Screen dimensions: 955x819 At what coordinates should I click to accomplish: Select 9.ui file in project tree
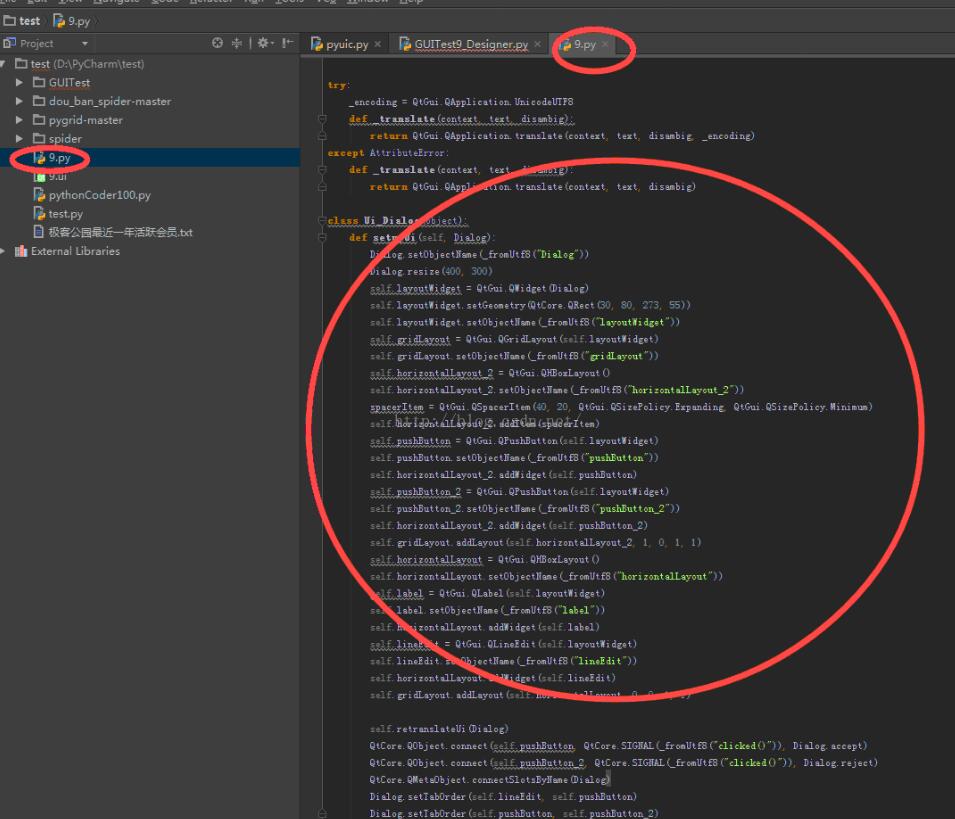click(58, 176)
